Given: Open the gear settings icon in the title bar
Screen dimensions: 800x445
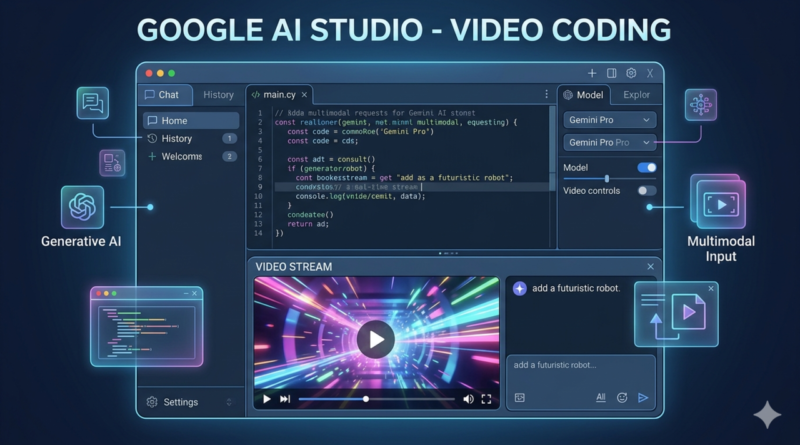Looking at the screenshot, I should [x=631, y=73].
